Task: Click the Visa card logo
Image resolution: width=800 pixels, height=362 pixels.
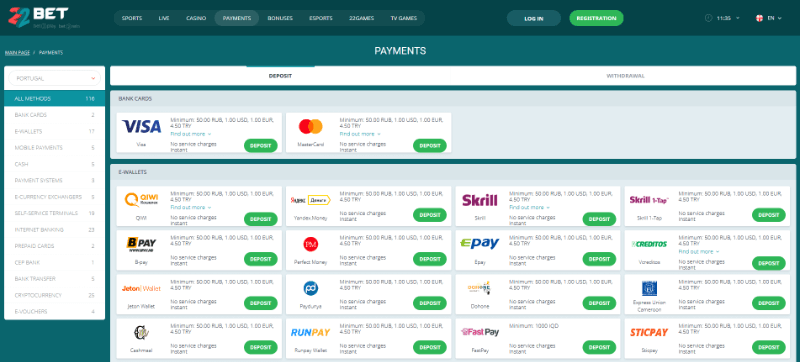Action: 141,126
